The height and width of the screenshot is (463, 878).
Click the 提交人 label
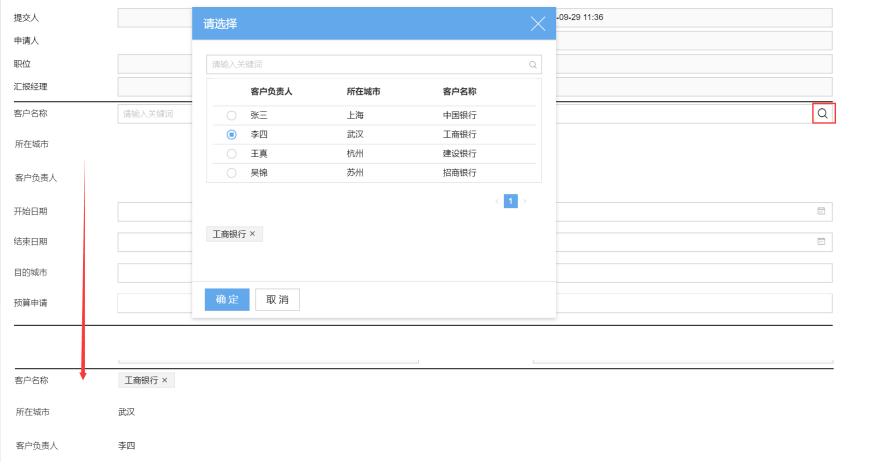(x=26, y=18)
